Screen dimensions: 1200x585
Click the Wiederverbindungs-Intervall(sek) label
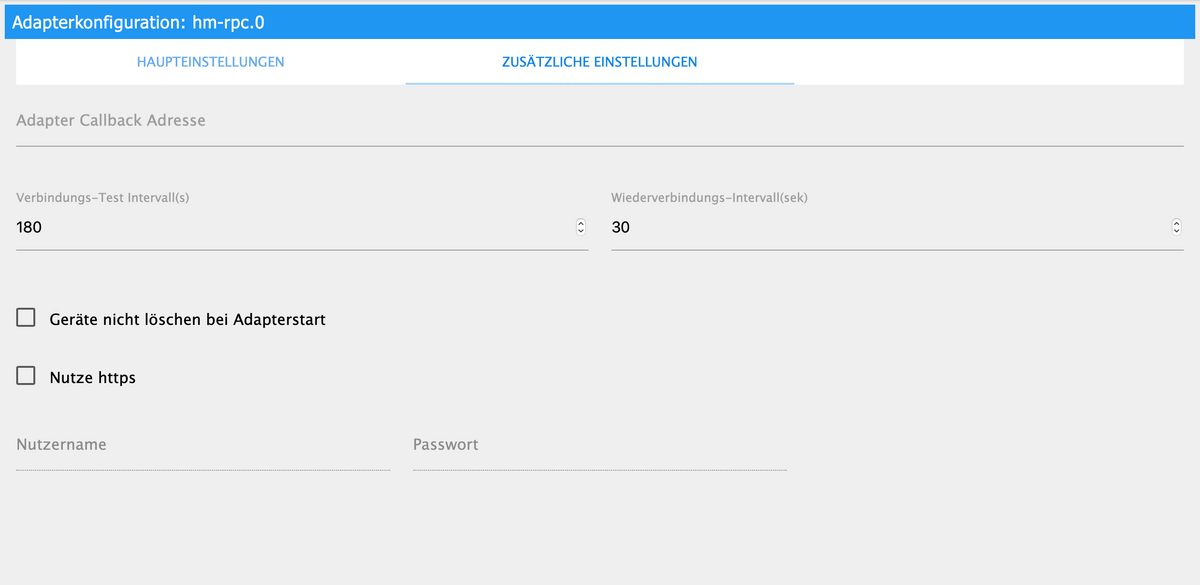709,198
